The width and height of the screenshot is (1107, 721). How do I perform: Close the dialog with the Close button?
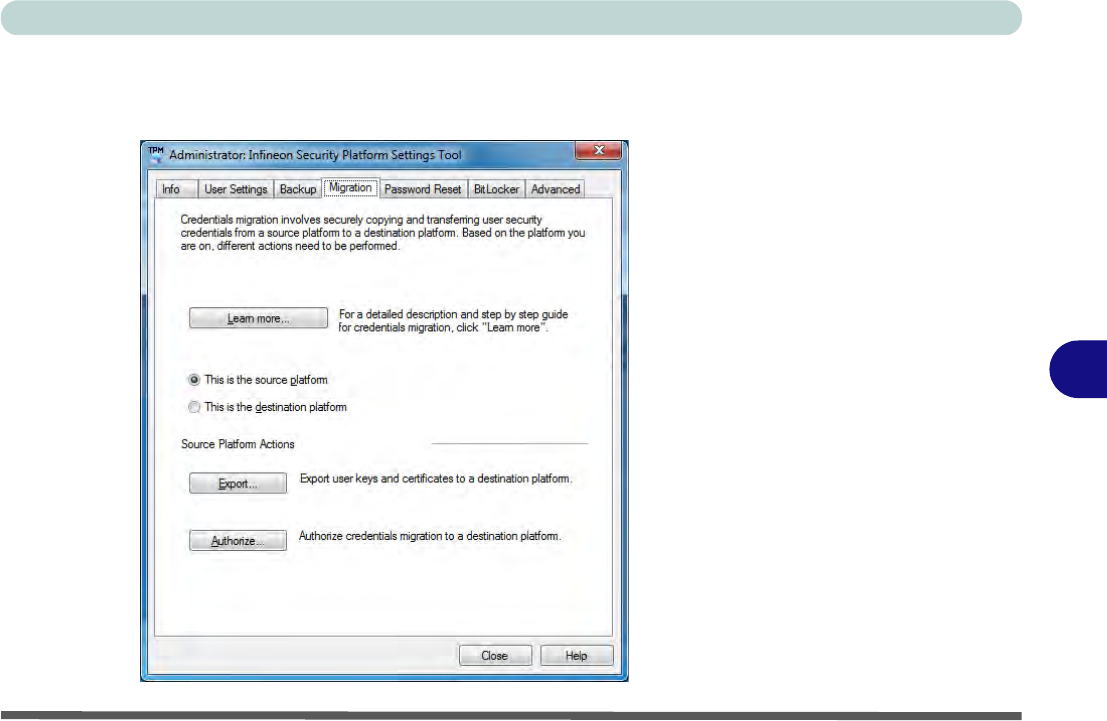coord(495,656)
